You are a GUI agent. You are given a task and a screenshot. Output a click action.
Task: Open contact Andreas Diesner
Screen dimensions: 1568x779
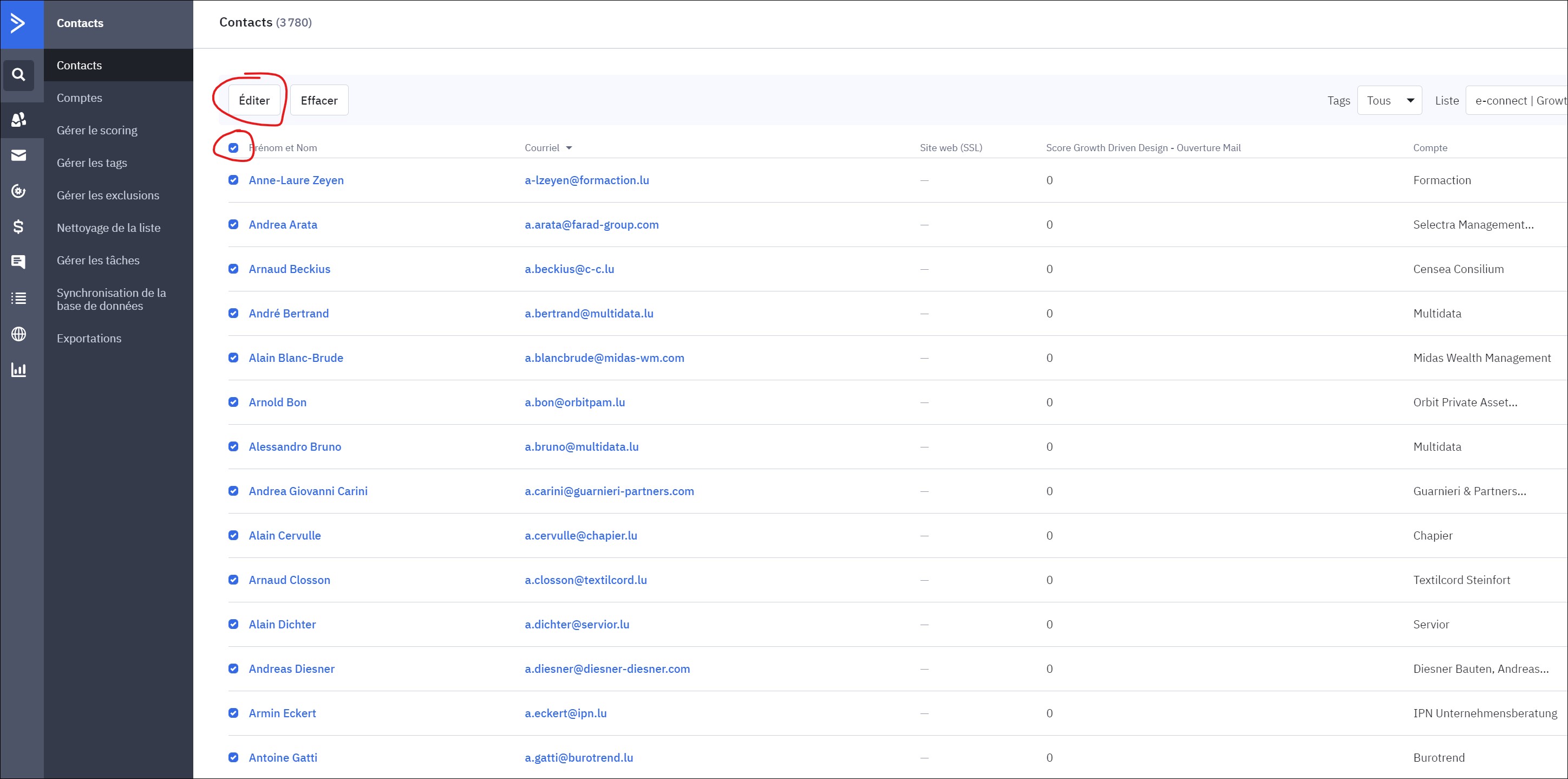[292, 668]
